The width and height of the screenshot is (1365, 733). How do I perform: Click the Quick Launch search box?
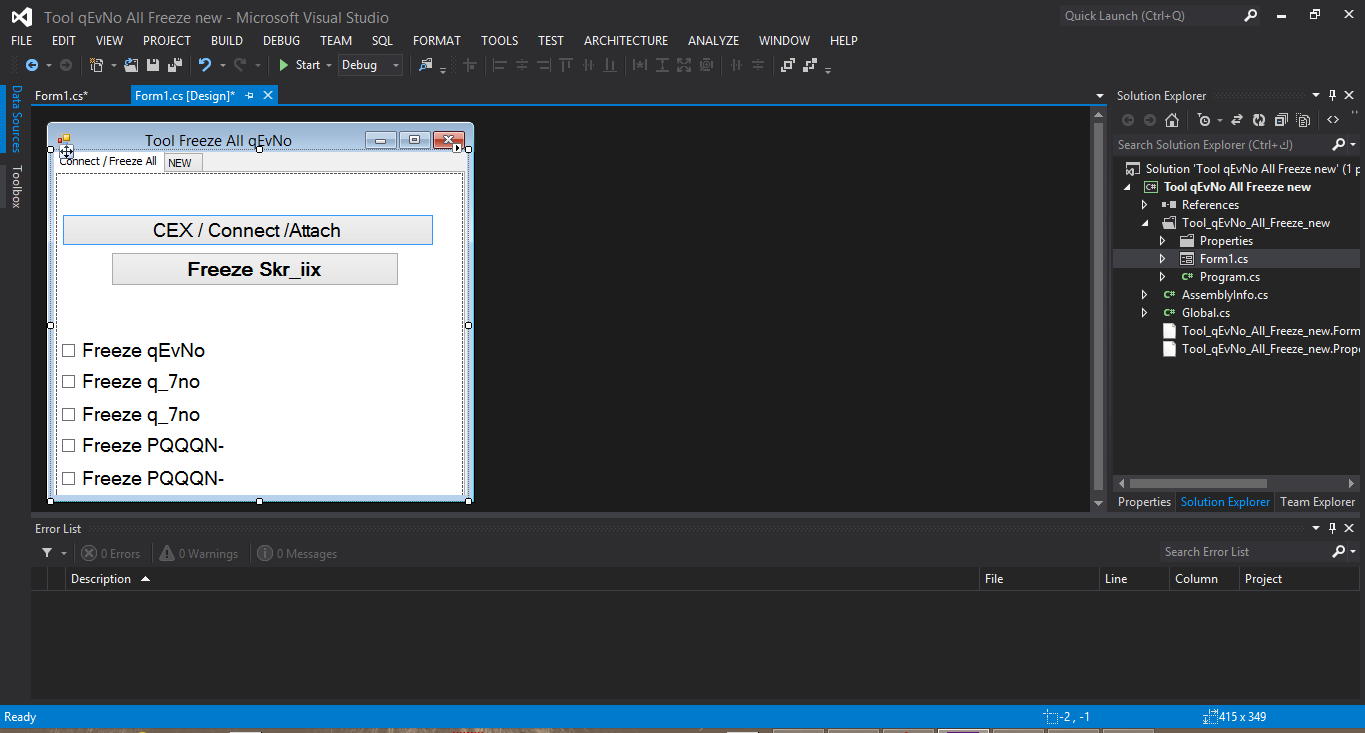1150,16
